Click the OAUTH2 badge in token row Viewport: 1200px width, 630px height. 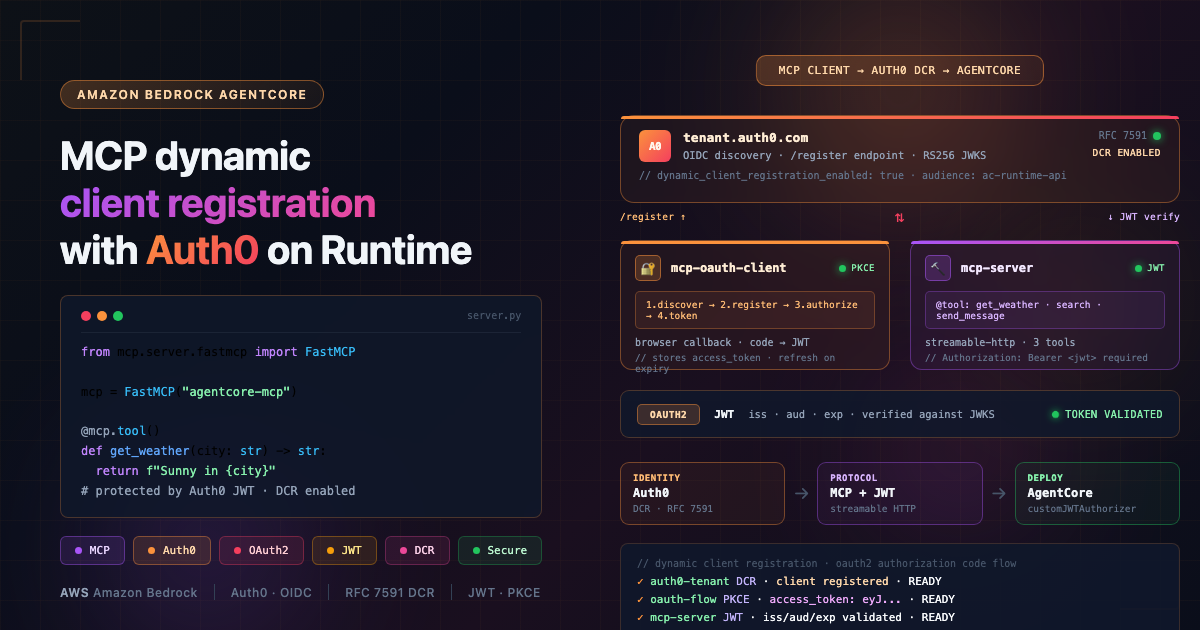click(x=668, y=414)
